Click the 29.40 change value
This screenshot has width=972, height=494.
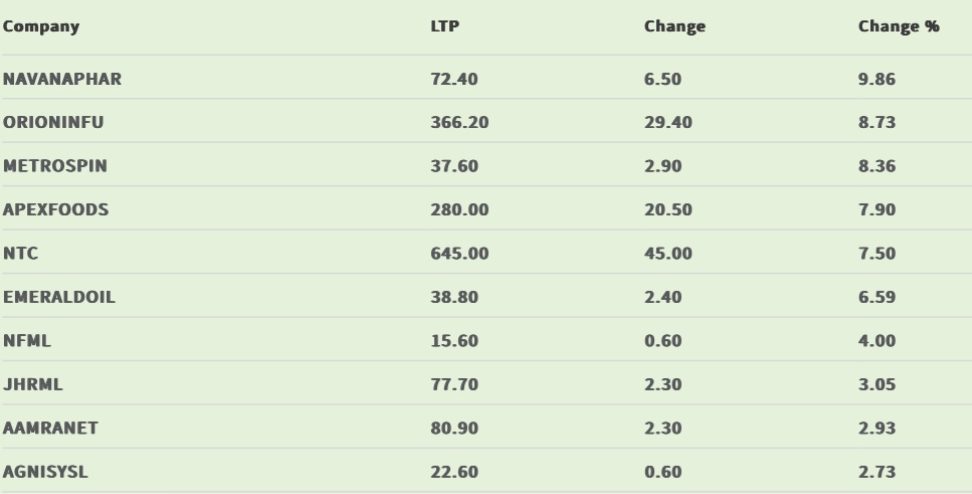coord(667,122)
